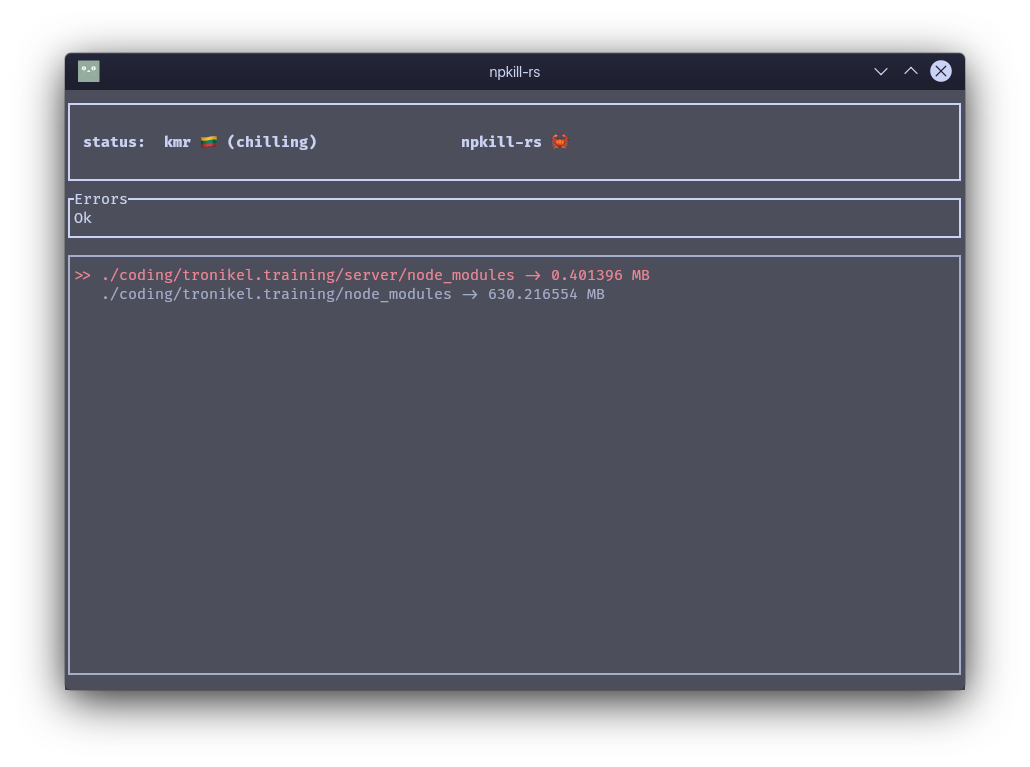Click the status: label in the header panel
The image size is (1030, 767).
click(113, 141)
